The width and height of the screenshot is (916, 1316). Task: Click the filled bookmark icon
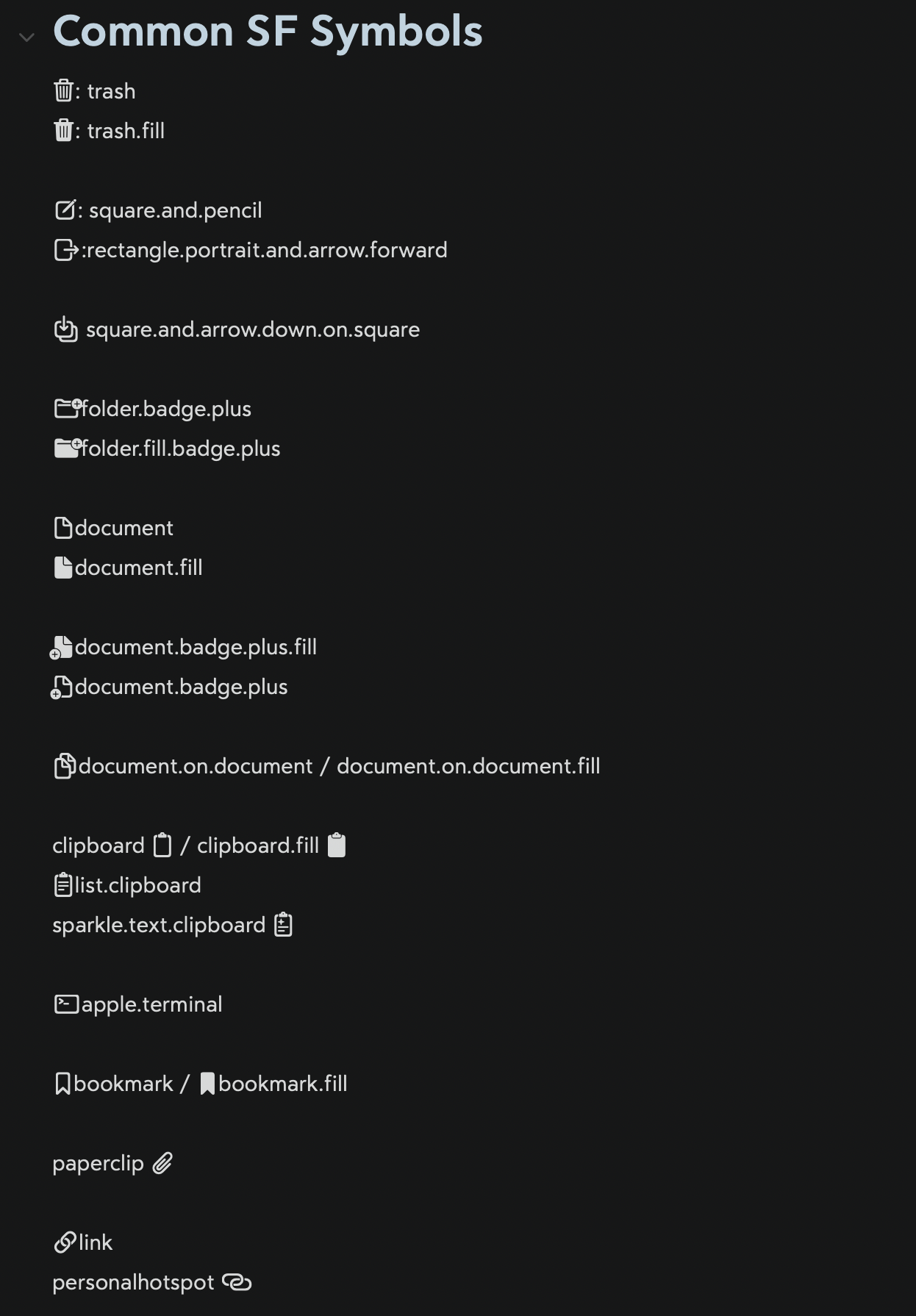click(x=207, y=1084)
